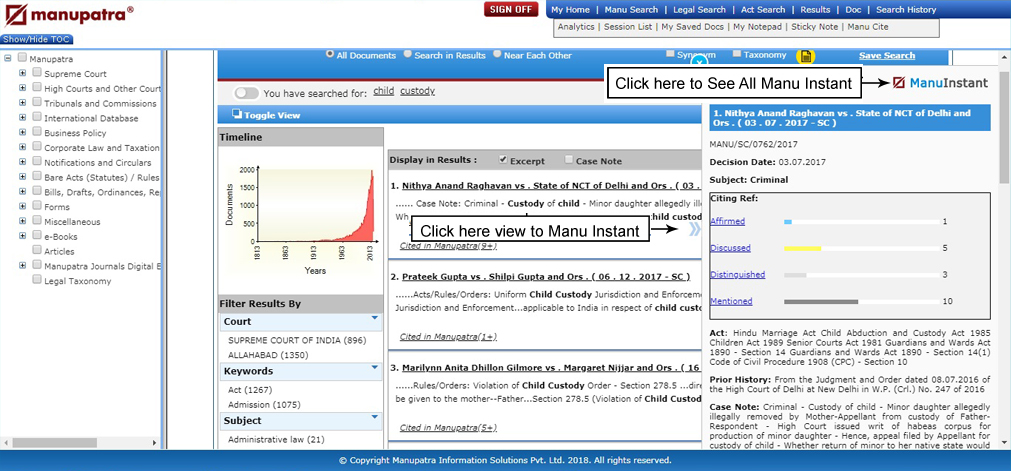Expand the High Courts and Other Courts node
The image size is (1011, 471).
click(23, 88)
